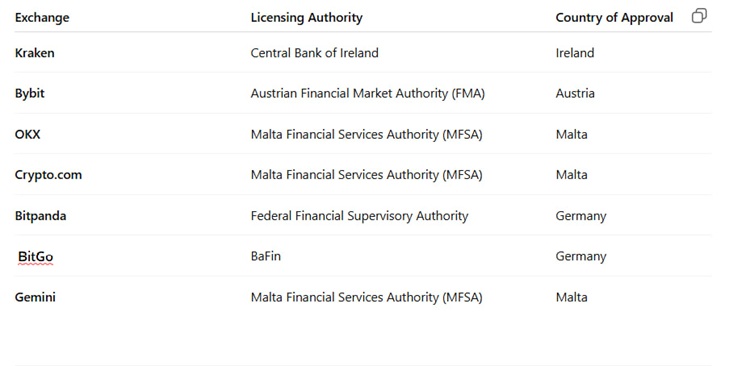Click the BaFin licensing authority cell
Screen dimensions: 750x366
(x=265, y=256)
